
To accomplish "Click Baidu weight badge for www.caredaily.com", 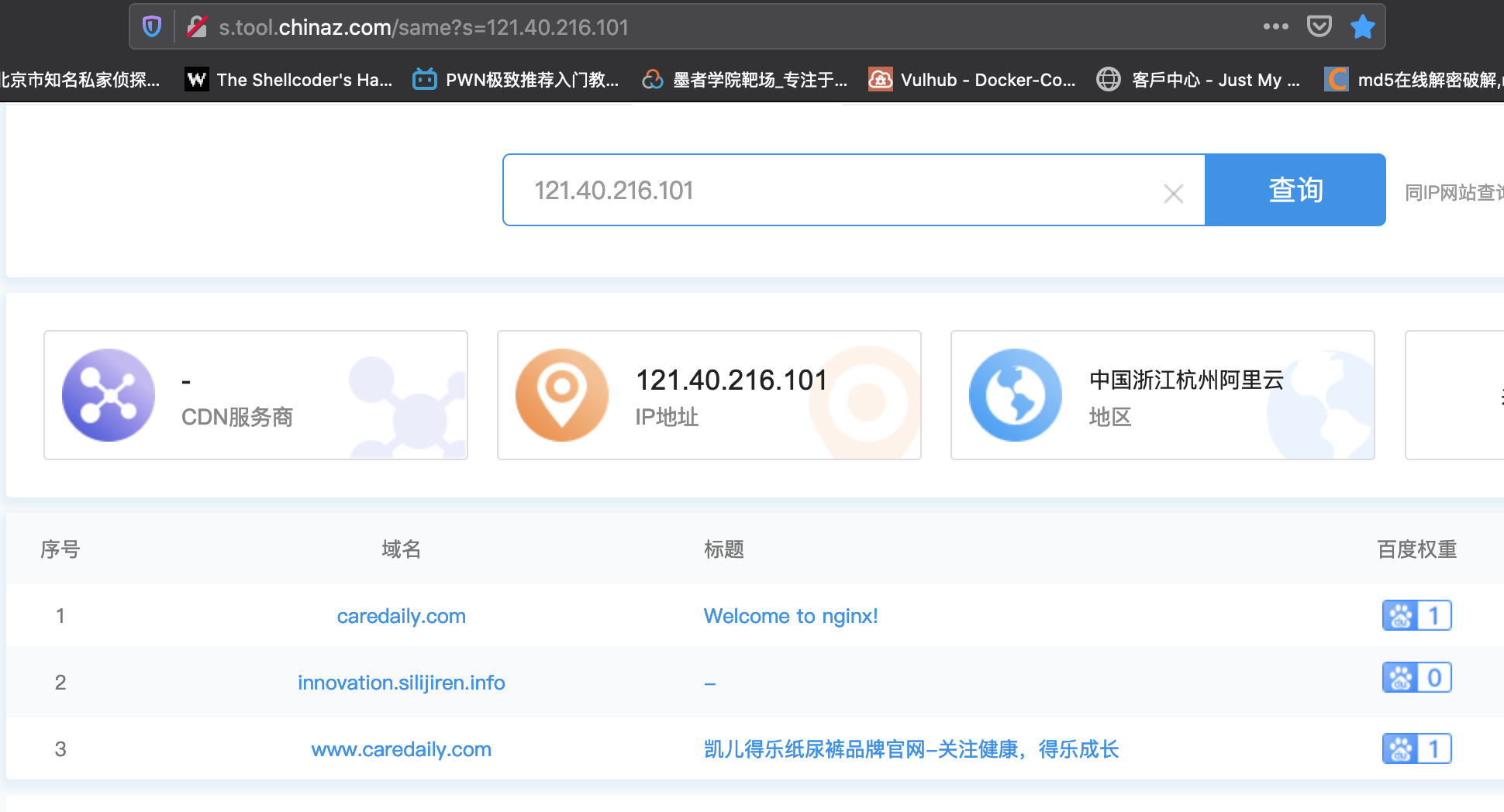I will pyautogui.click(x=1417, y=748).
